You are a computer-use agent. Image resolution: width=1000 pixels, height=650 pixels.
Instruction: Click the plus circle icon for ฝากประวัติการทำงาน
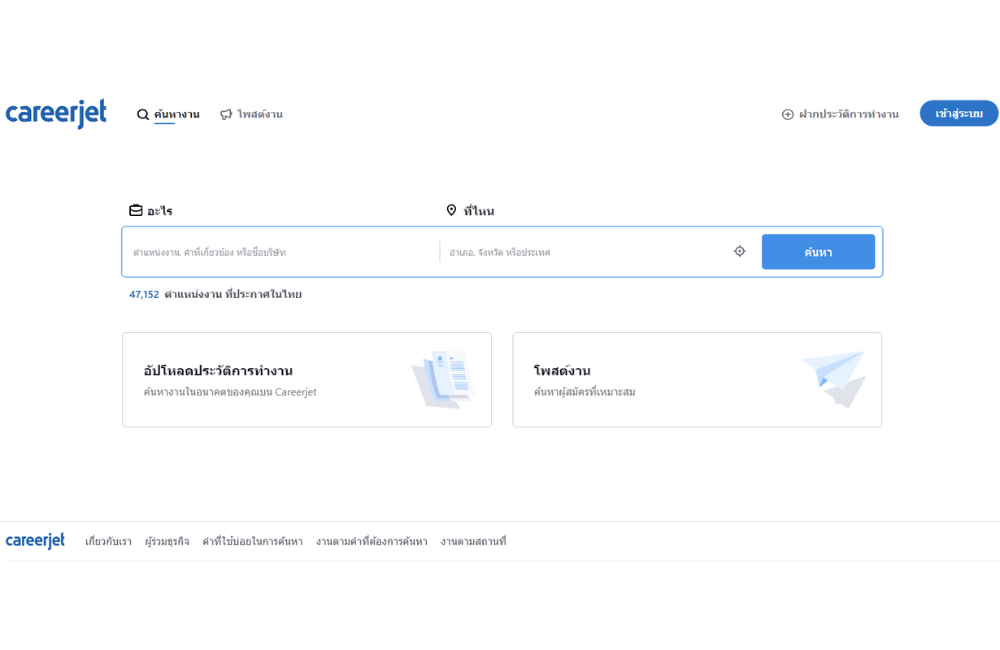point(788,115)
